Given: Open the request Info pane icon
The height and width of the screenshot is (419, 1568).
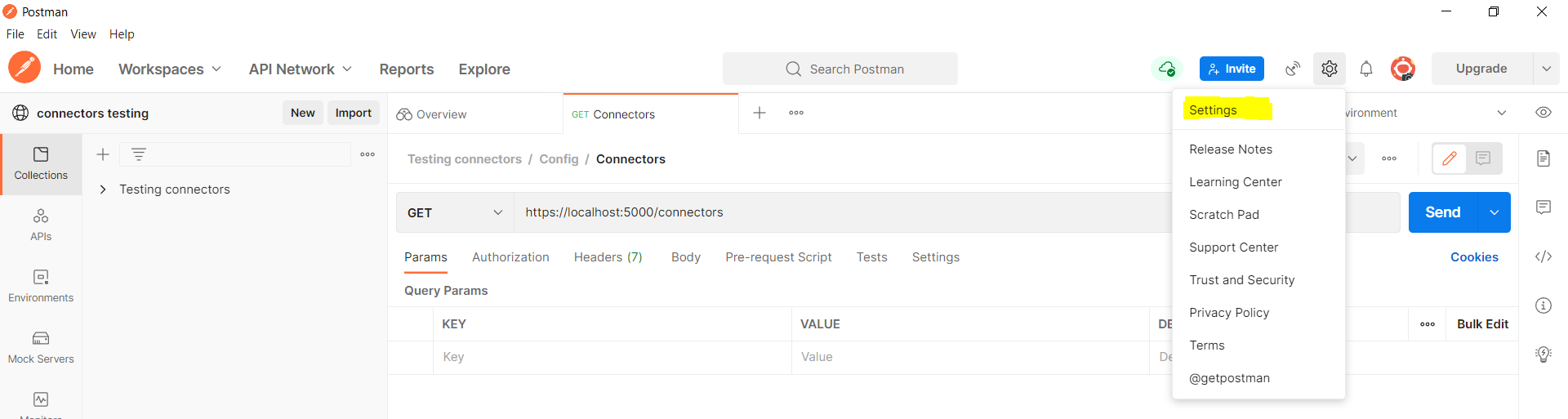Looking at the screenshot, I should [1543, 305].
